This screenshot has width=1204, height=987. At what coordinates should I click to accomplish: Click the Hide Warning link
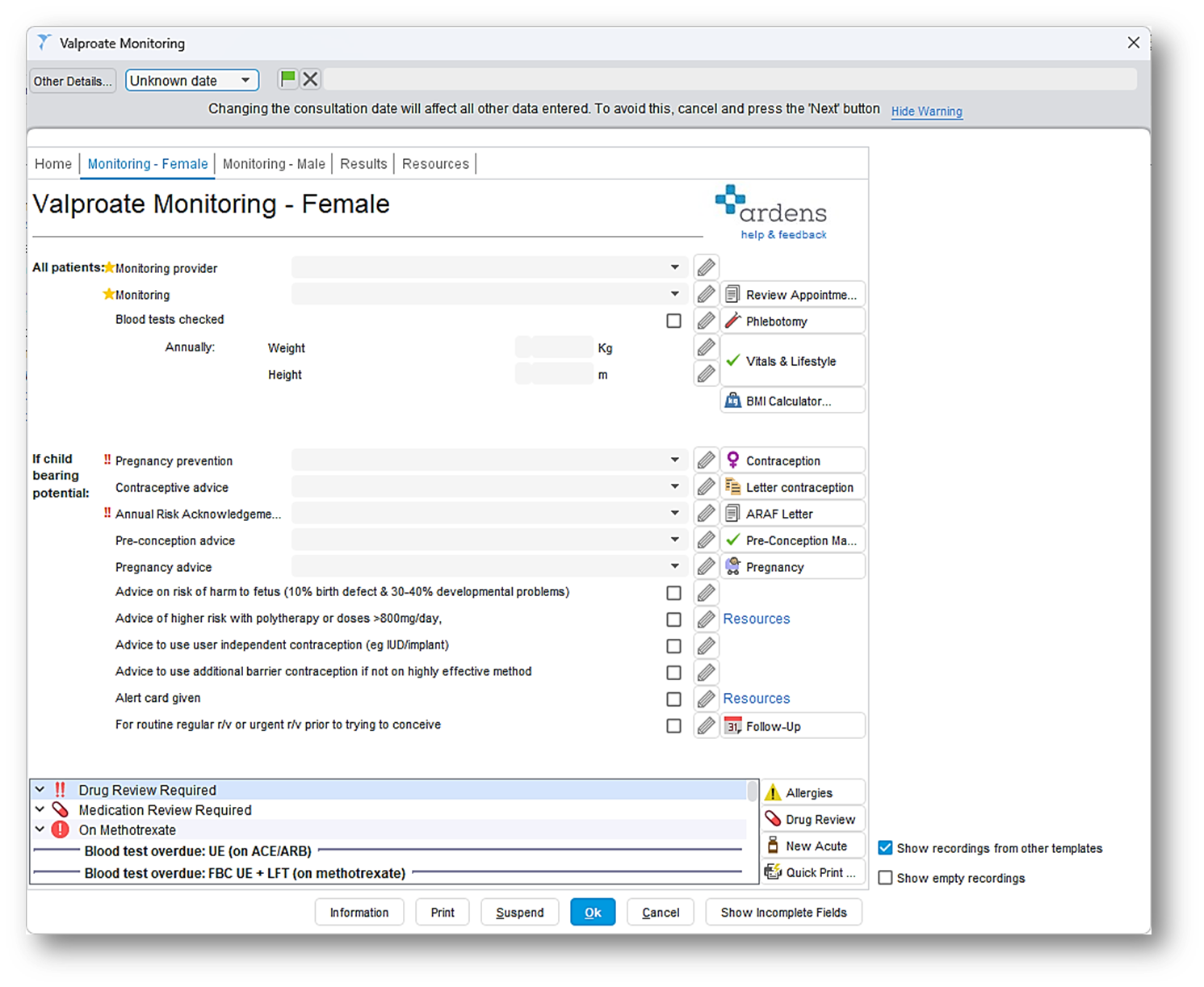tap(926, 111)
